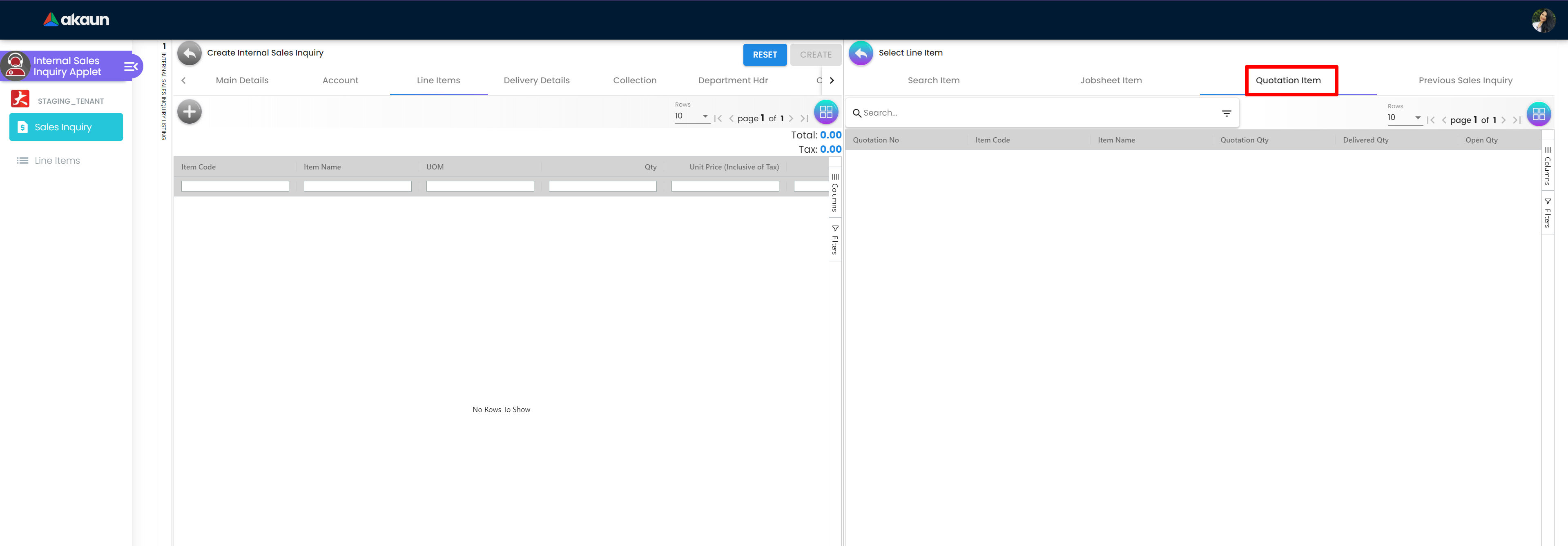Open the Columns side panel in the Line Items grid
Image resolution: width=1568 pixels, height=546 pixels.
pyautogui.click(x=835, y=192)
